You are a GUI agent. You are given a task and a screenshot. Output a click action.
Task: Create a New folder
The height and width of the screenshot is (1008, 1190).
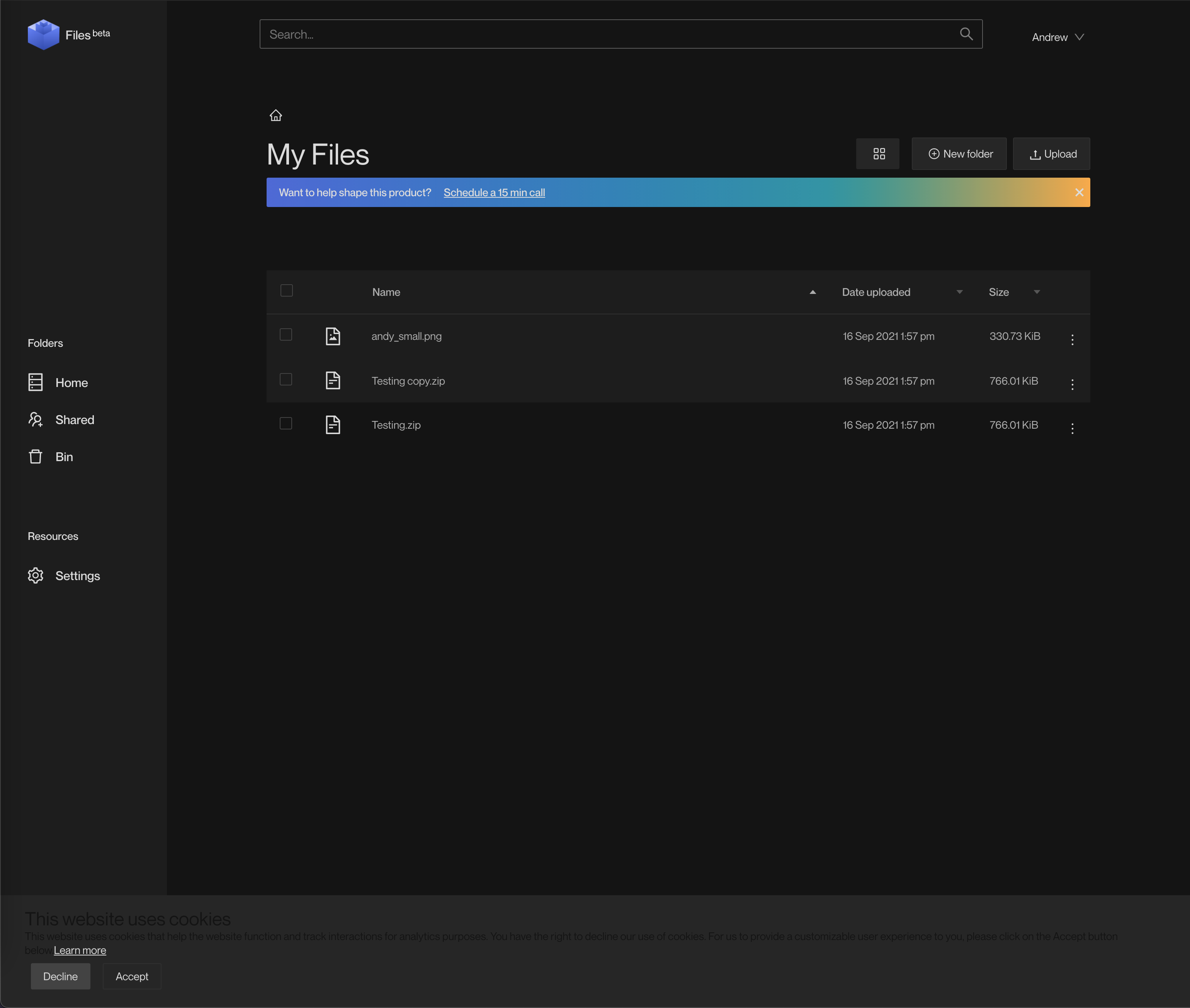tap(959, 153)
